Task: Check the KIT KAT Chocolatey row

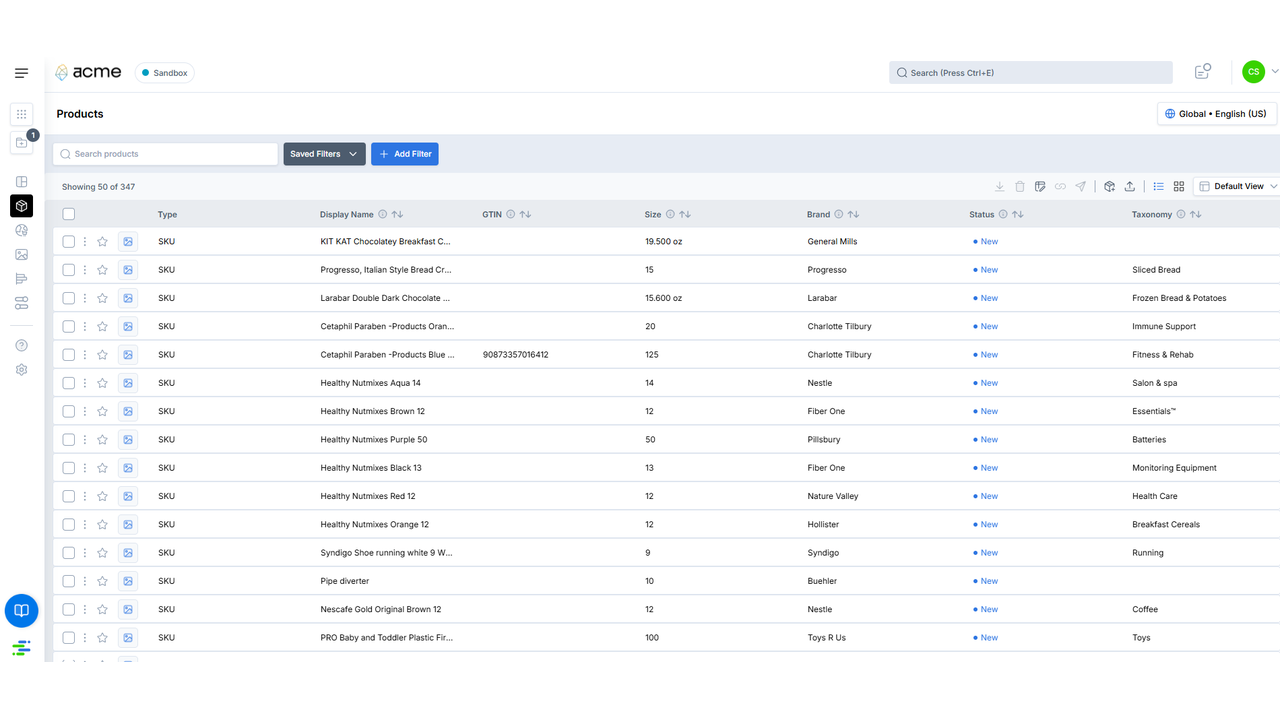Action: click(x=68, y=242)
